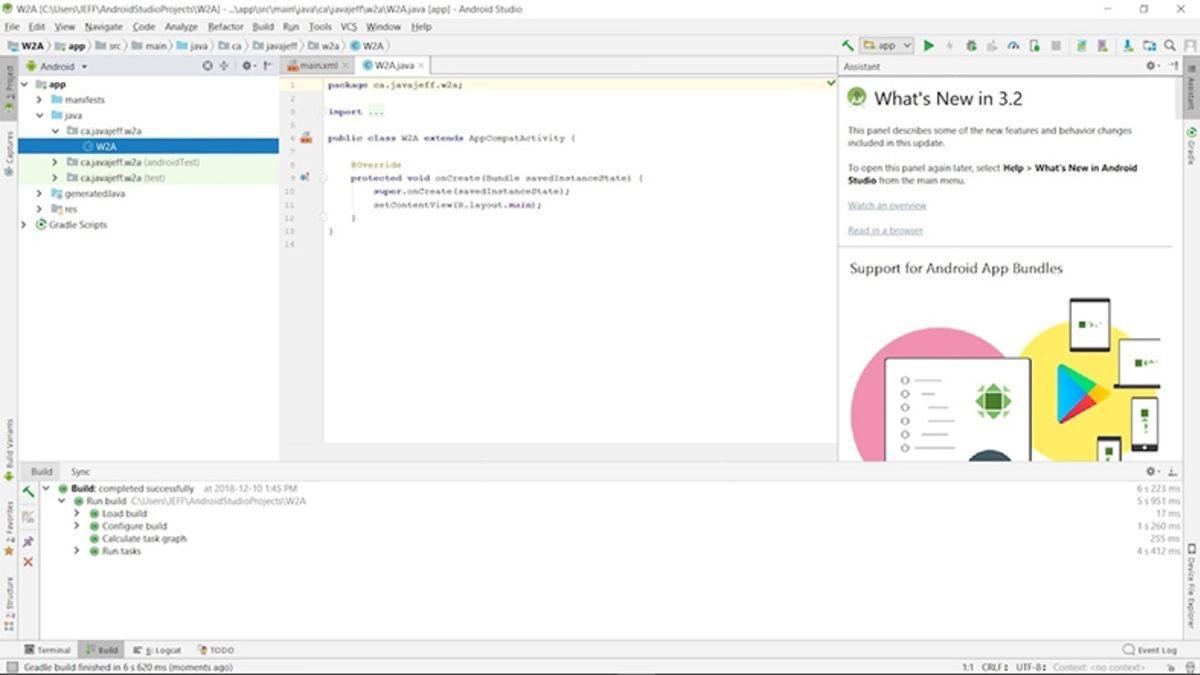Toggle the Build Variants tool window

point(8,441)
